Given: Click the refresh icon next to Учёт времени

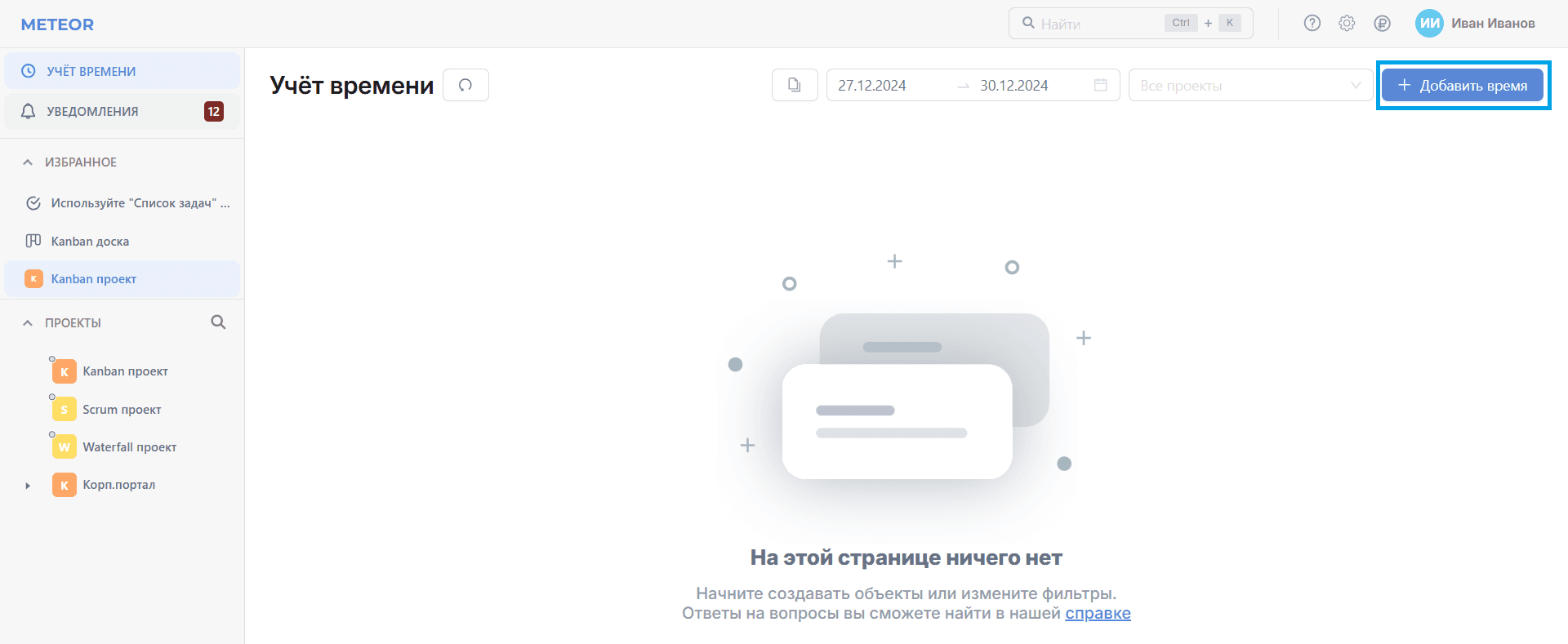Looking at the screenshot, I should click(465, 85).
